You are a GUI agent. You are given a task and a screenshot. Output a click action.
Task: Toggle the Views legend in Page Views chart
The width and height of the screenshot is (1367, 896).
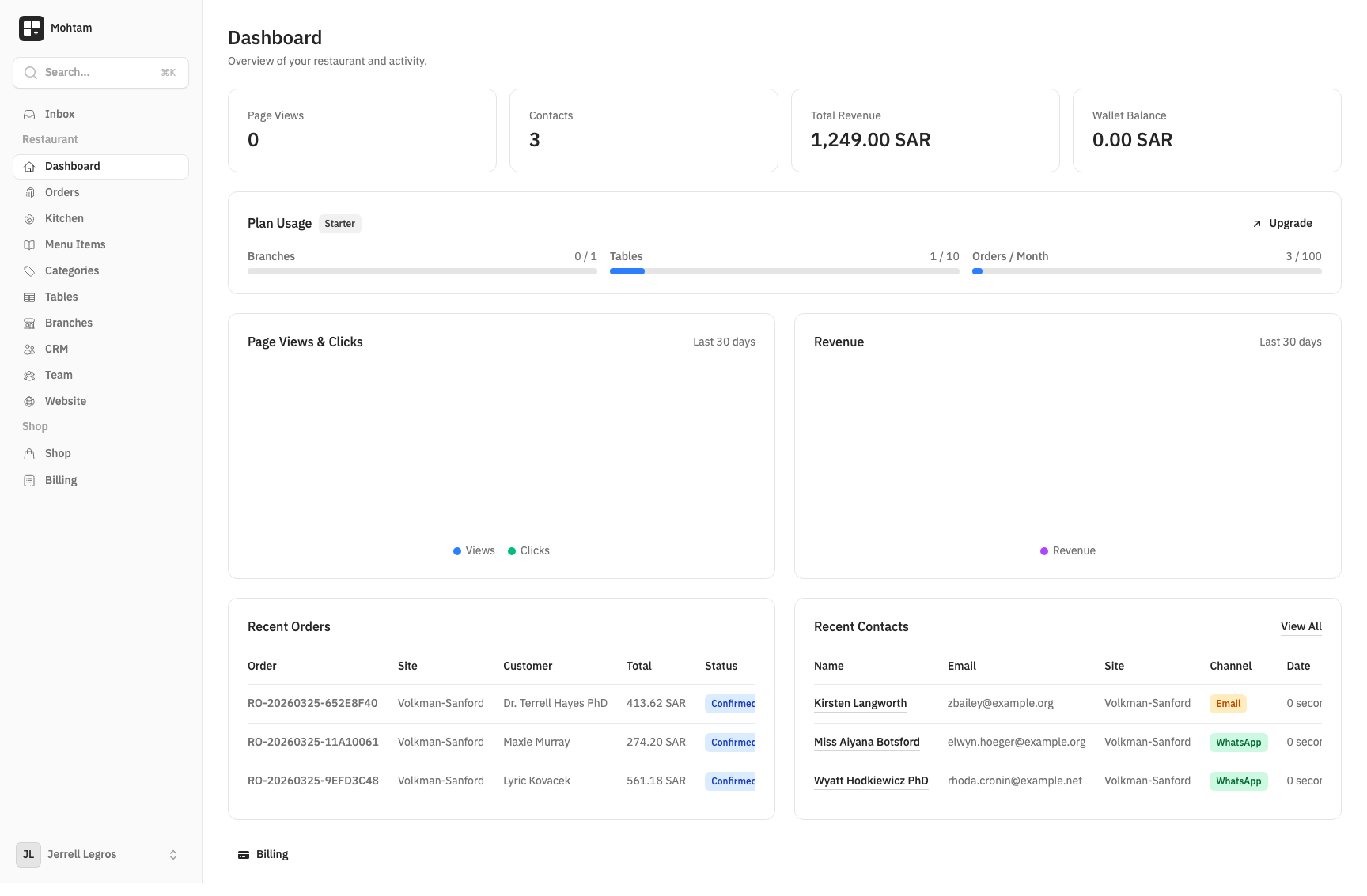[473, 550]
